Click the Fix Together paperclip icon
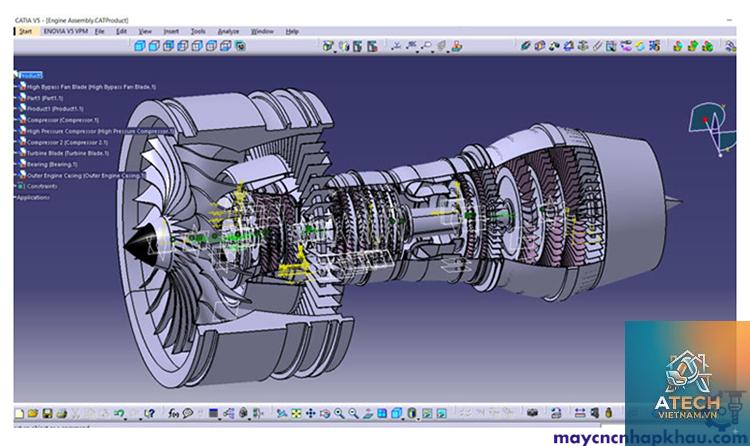Screen dimensions: 750x446 point(597,46)
